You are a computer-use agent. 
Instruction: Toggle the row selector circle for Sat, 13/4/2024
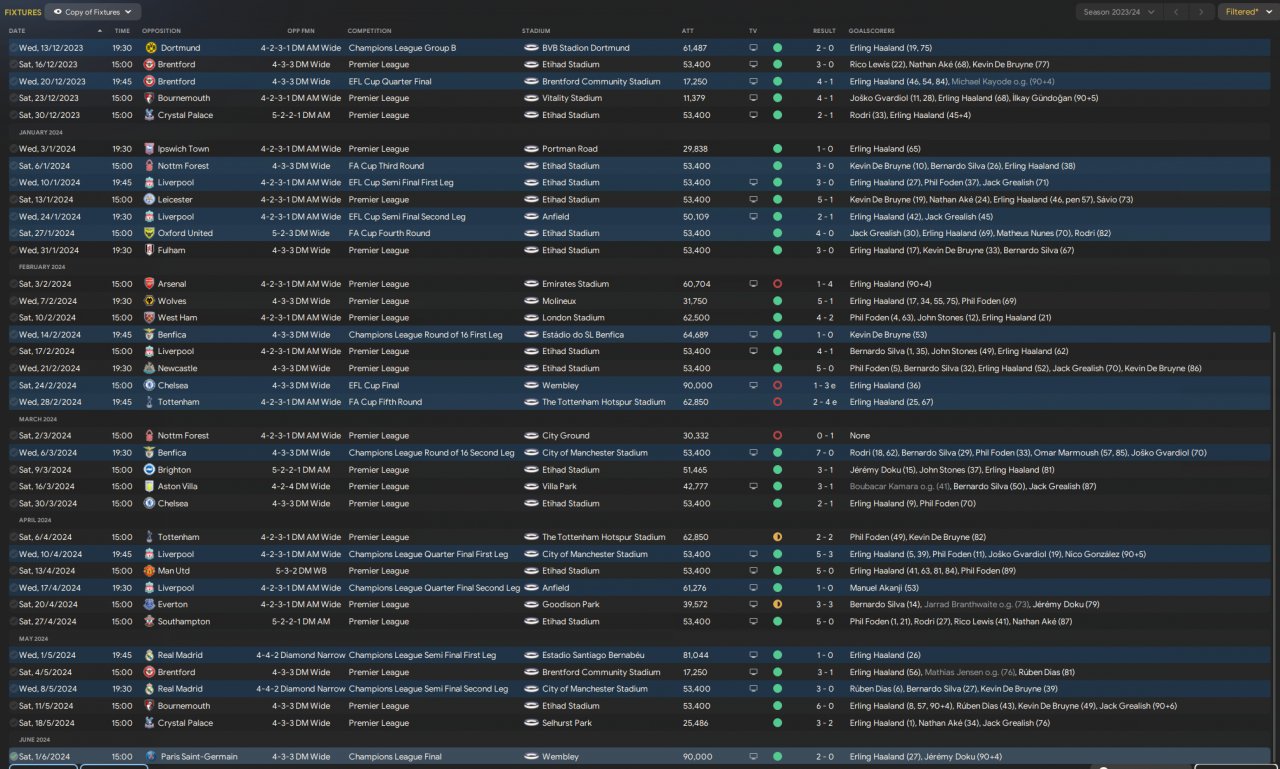(13, 571)
